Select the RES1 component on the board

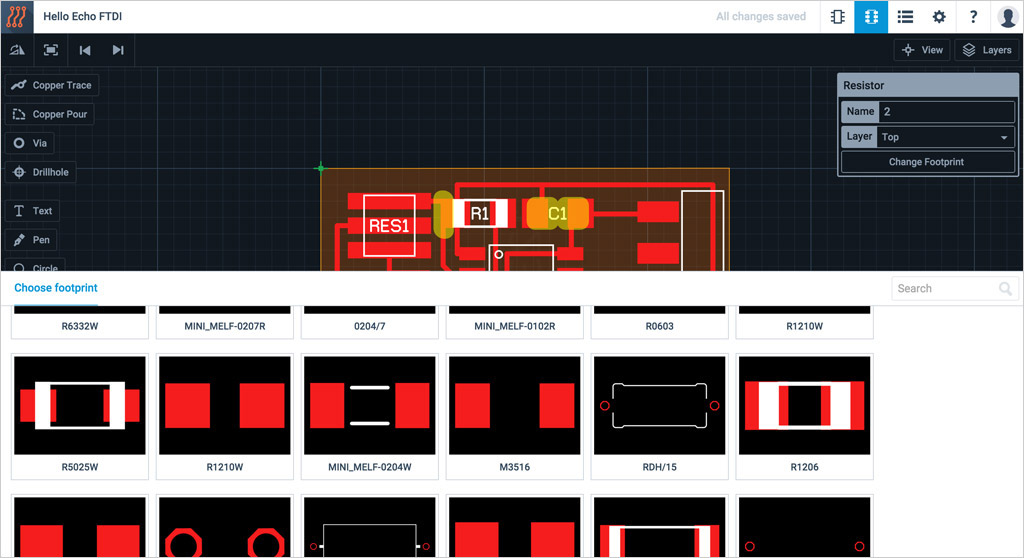(389, 225)
